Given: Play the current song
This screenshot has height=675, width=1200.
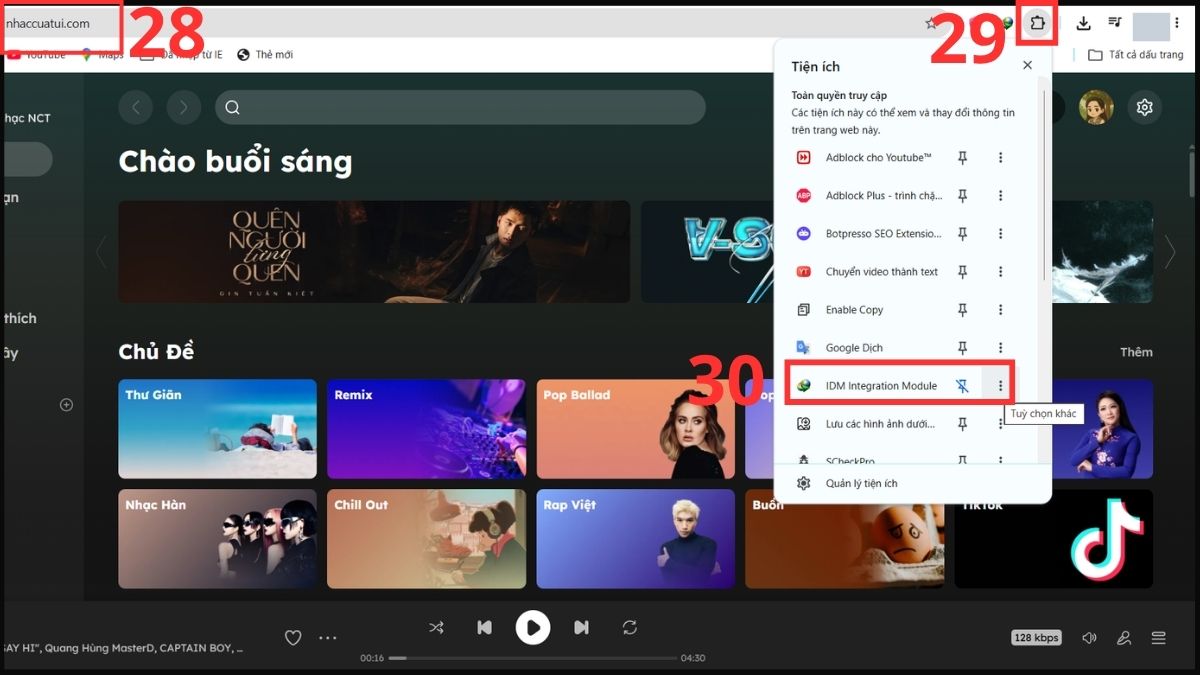Looking at the screenshot, I should [533, 627].
